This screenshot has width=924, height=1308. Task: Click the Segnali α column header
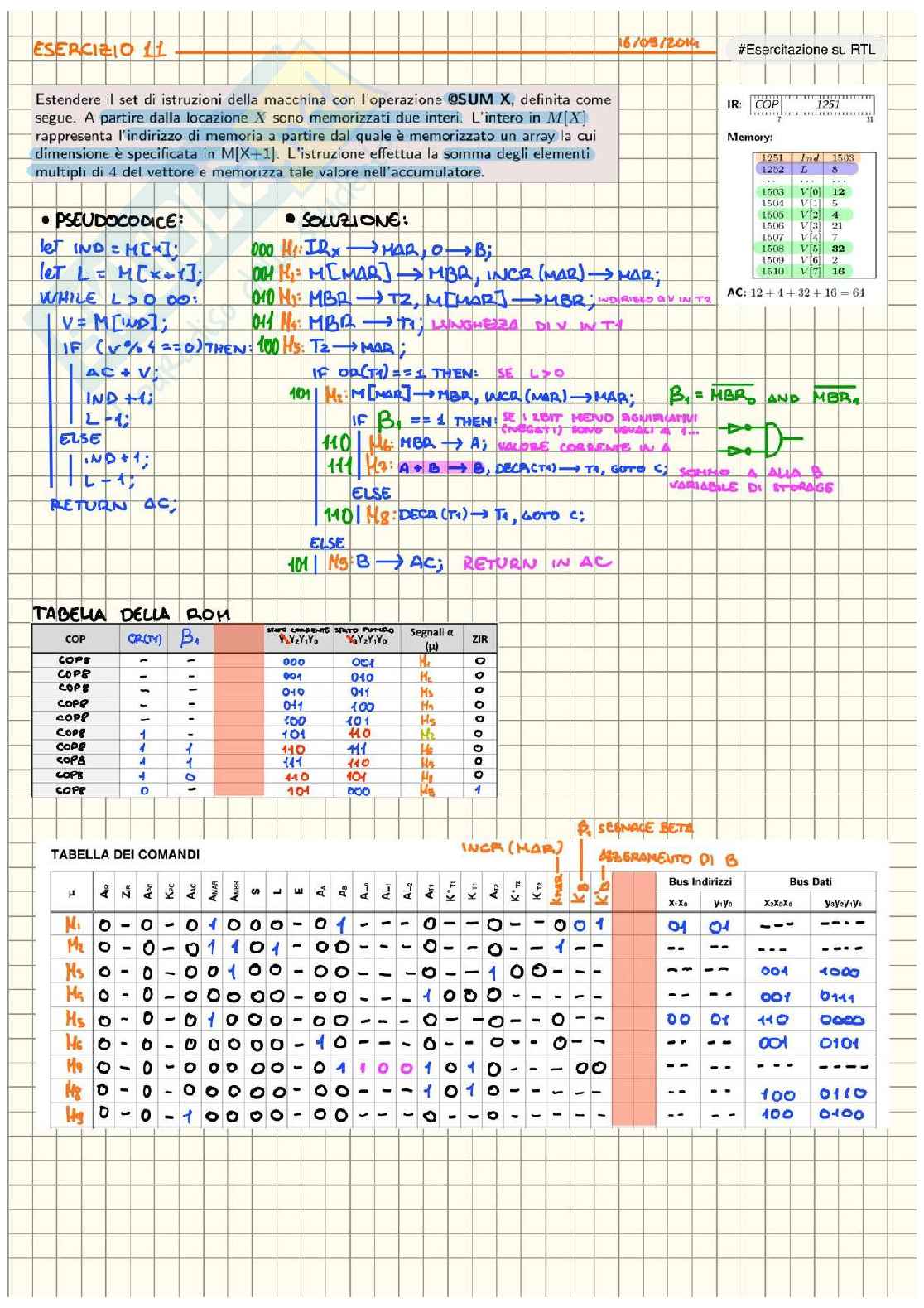[431, 637]
